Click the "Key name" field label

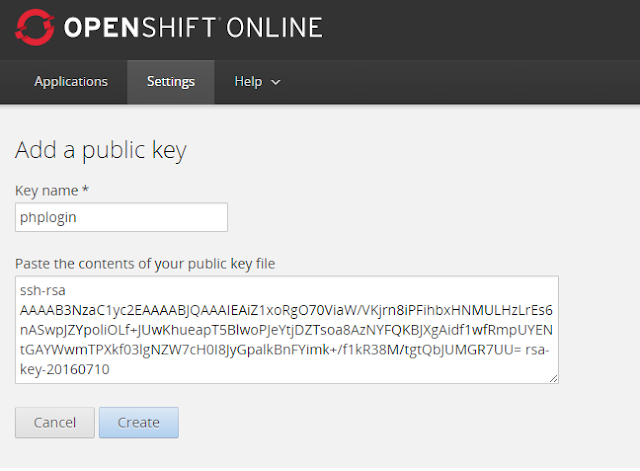[x=48, y=190]
